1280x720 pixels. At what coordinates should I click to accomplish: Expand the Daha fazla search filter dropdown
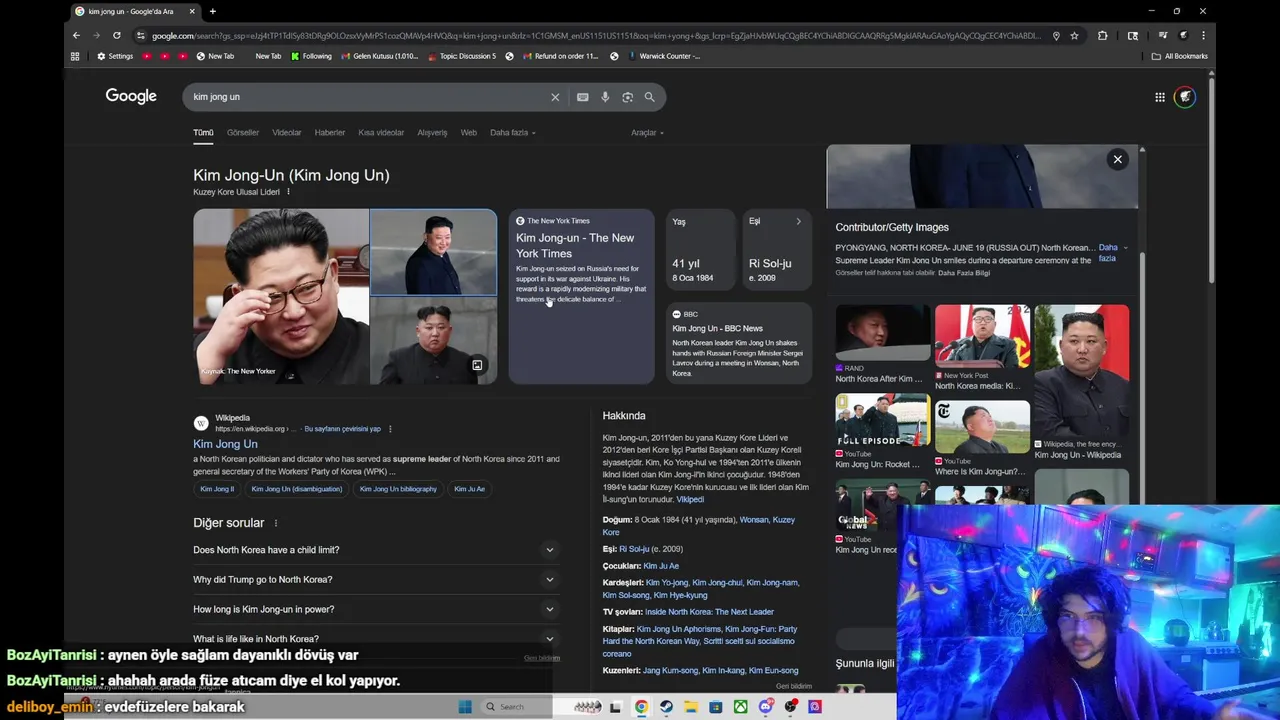click(x=513, y=133)
